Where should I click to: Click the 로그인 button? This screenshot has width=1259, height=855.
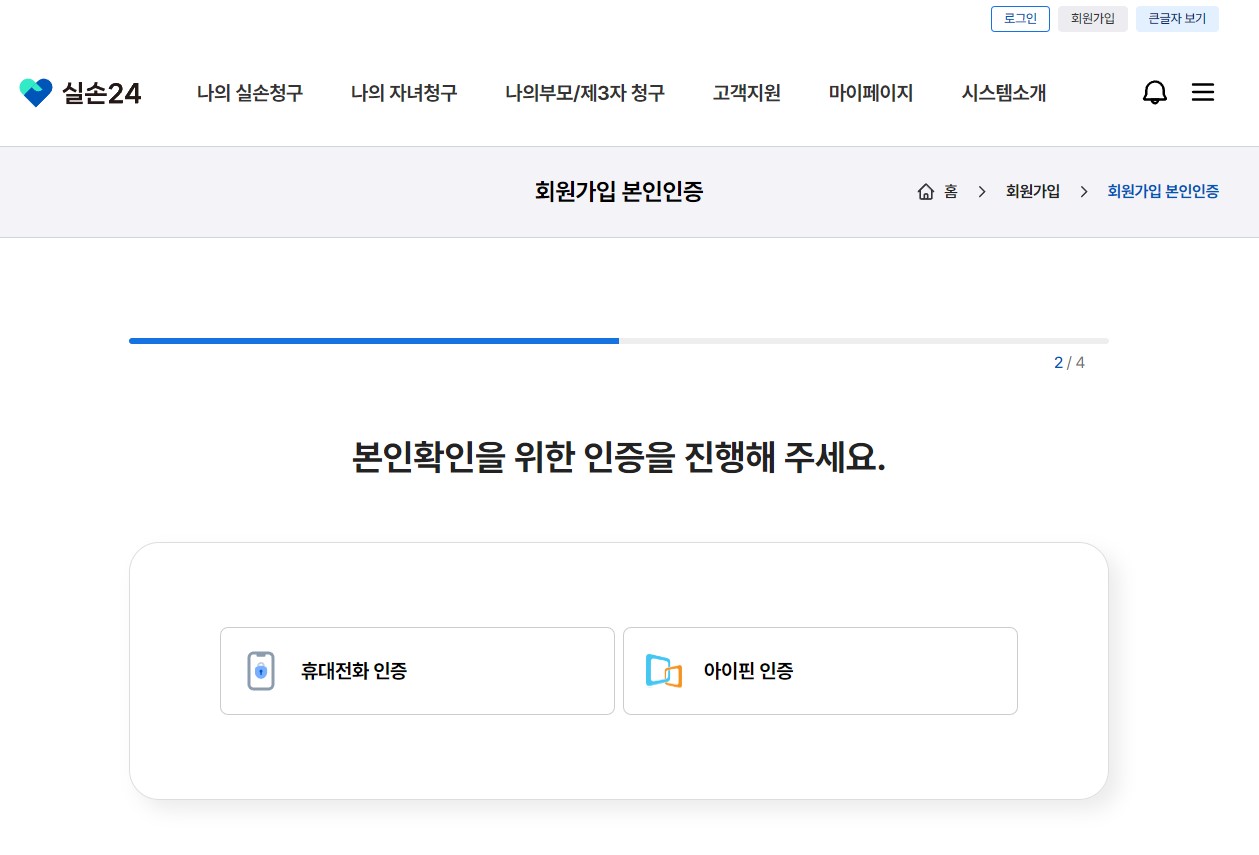click(x=1019, y=18)
